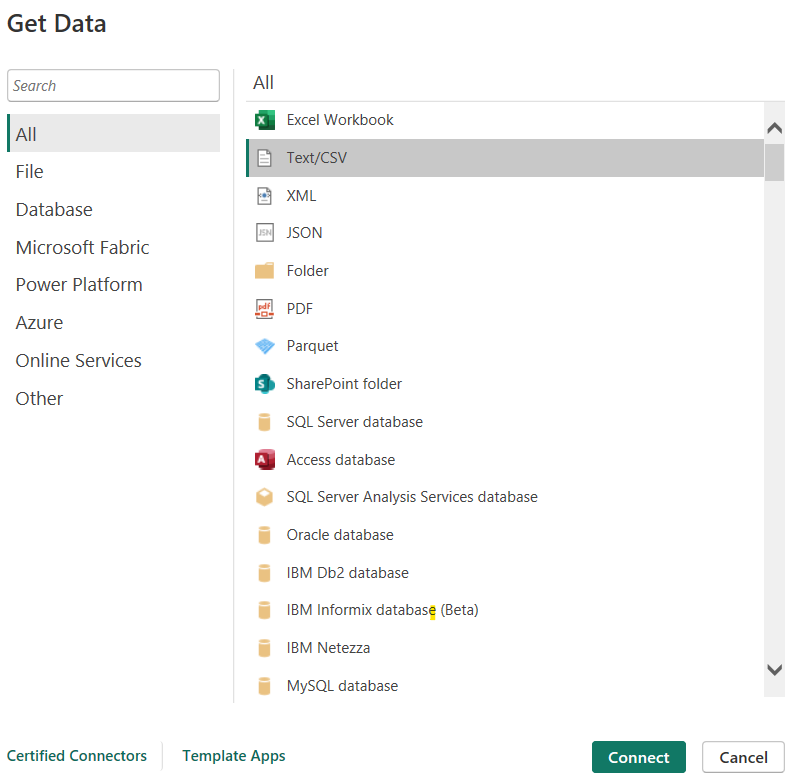Viewport: 792px width, 776px height.
Task: Select Oracle database label
Action: [x=340, y=535]
